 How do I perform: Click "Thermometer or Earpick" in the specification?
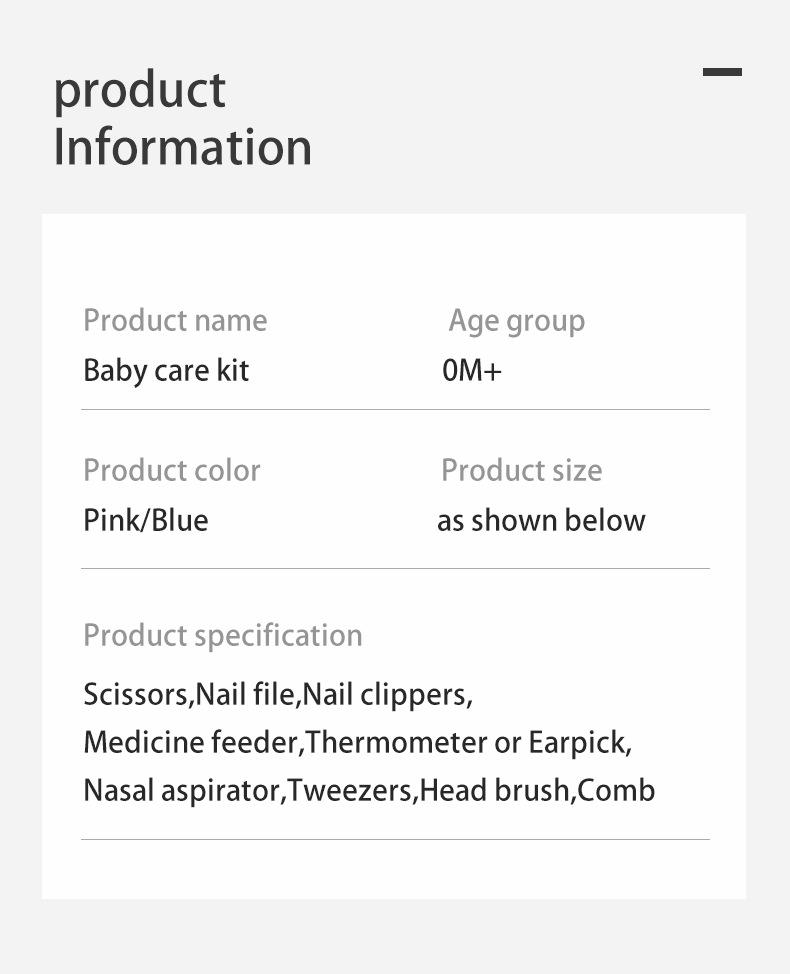coord(467,743)
